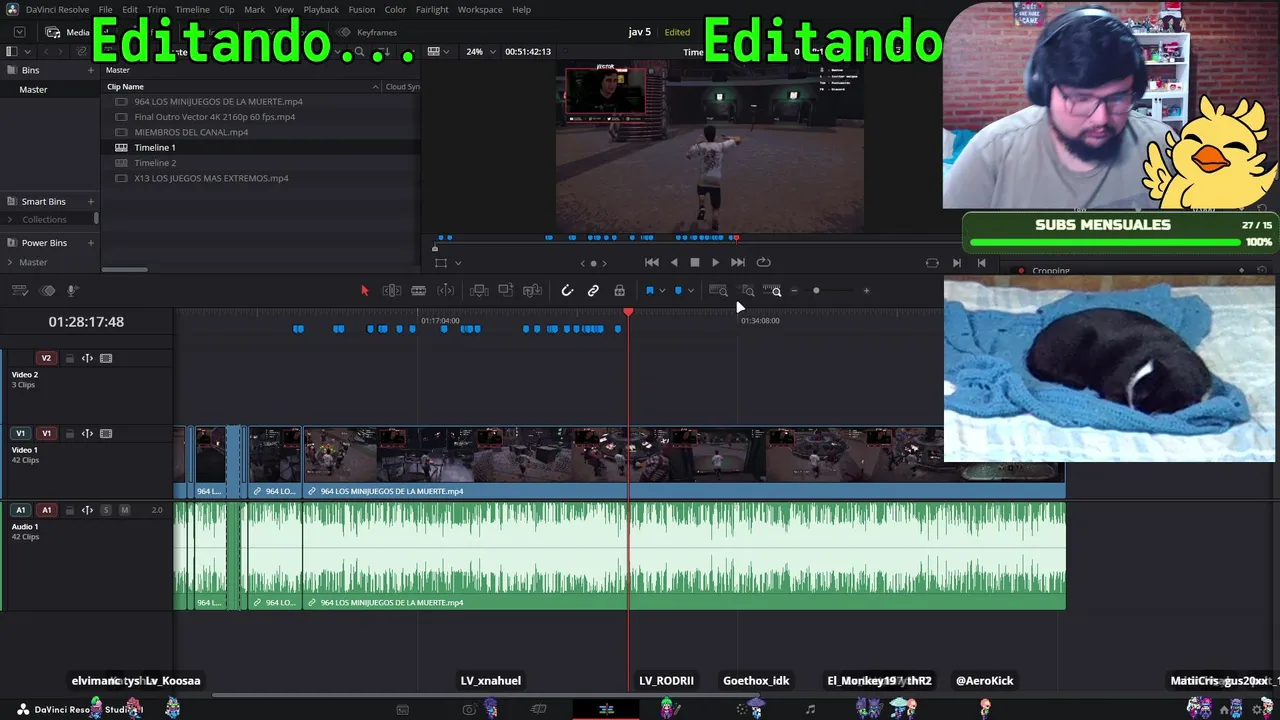Click the microphone voiceover icon
The image size is (1280, 720).
pos(72,291)
